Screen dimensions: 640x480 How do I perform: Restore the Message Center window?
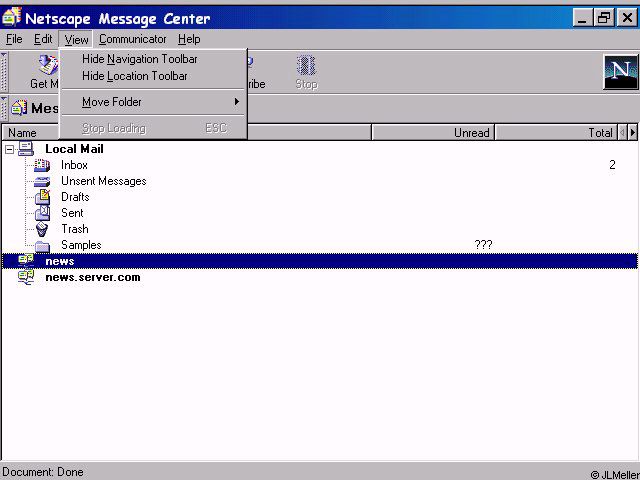[604, 18]
